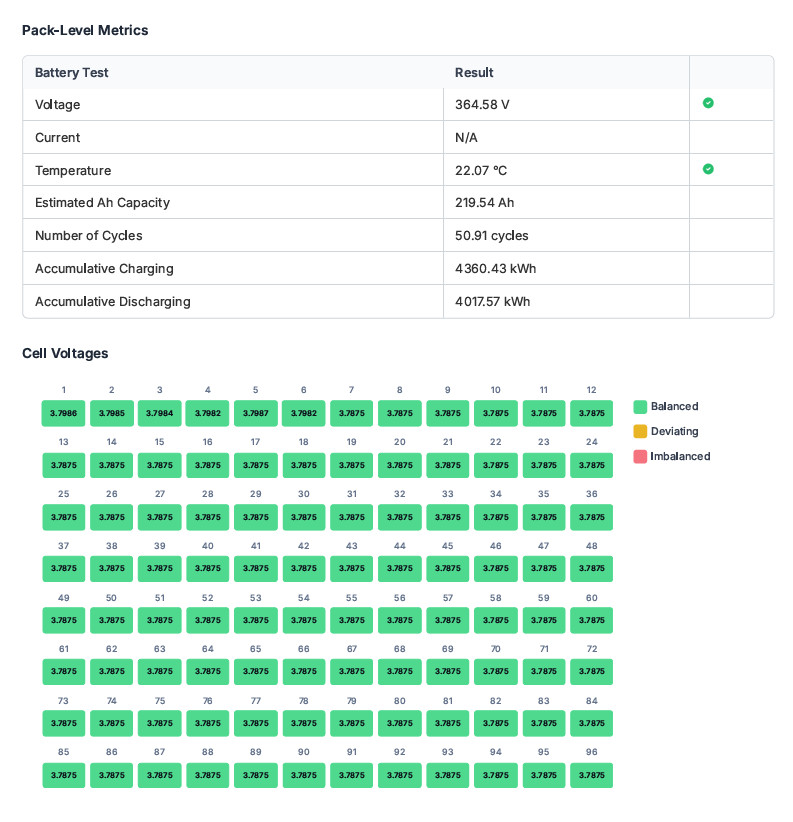
Task: Click cell 3 voltage box reading 3.7984
Action: coord(159,414)
